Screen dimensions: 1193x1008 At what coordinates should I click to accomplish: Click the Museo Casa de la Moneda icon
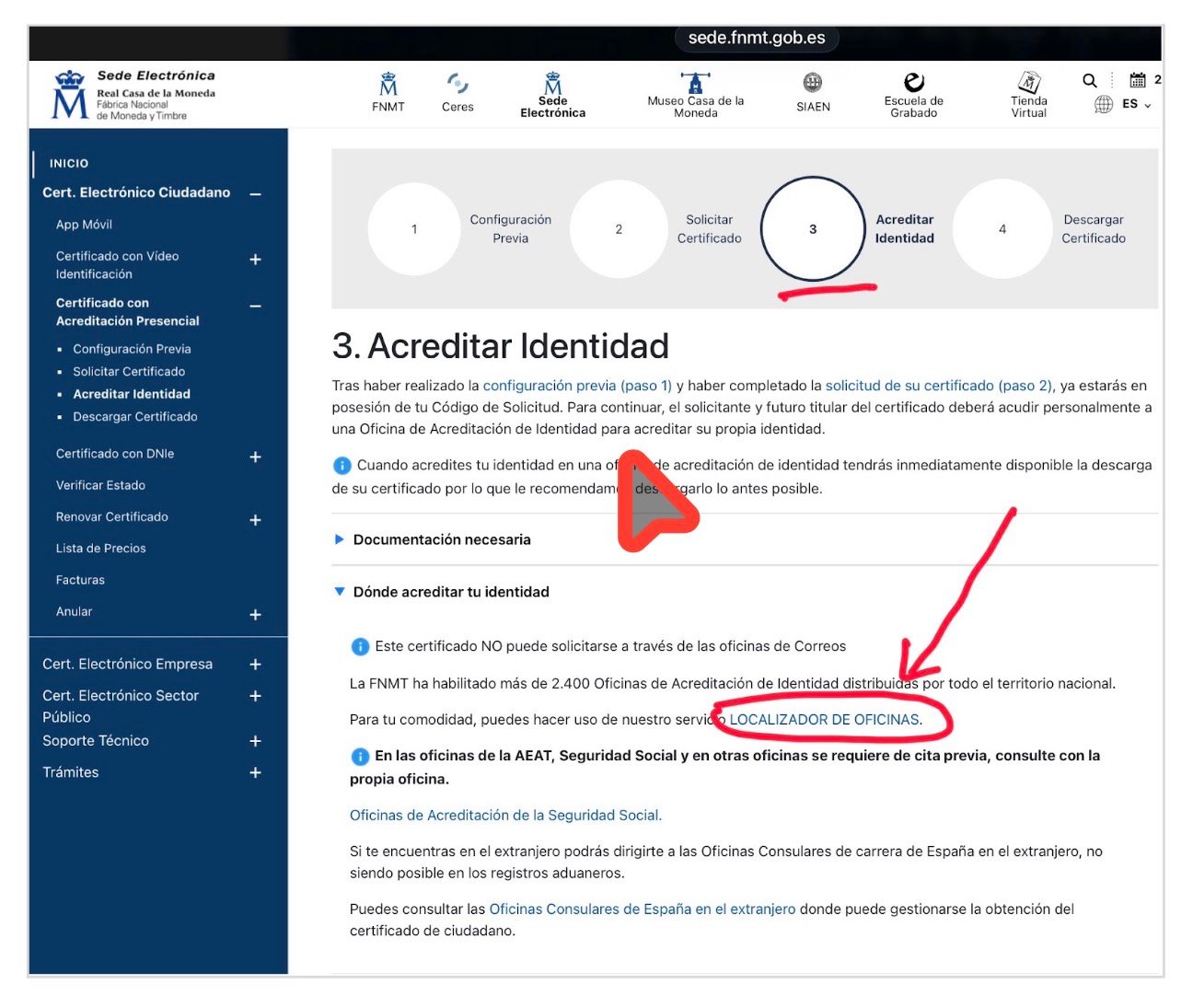695,83
